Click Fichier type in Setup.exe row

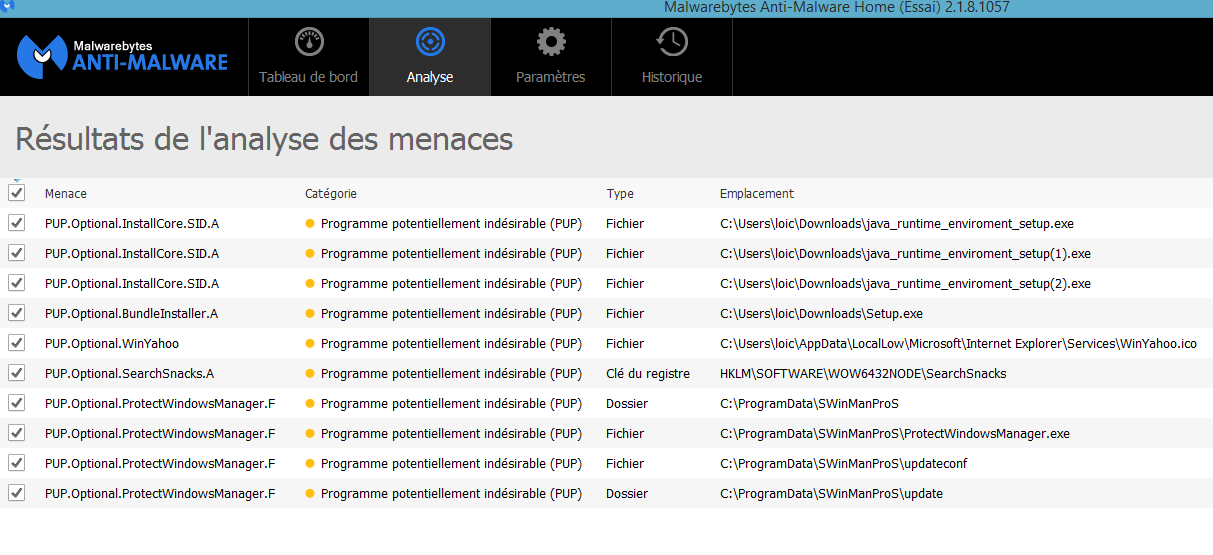(625, 314)
